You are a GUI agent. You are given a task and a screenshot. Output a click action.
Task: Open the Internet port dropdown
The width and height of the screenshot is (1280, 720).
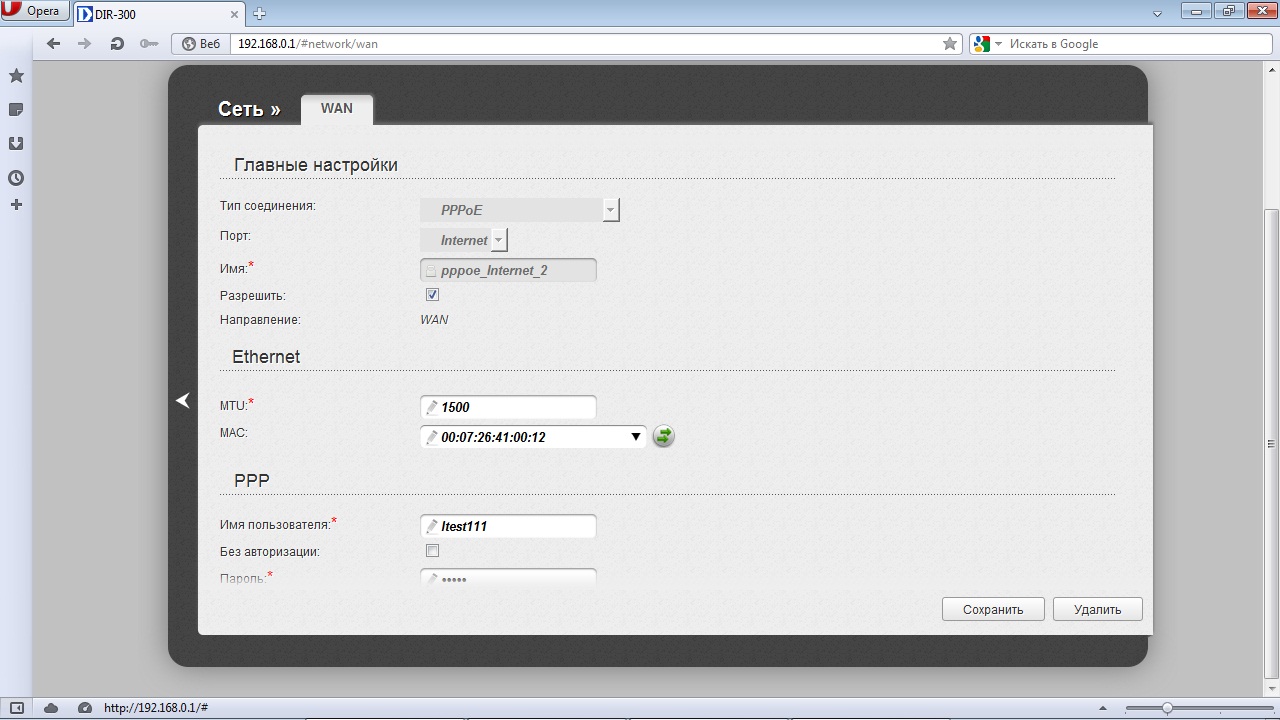[x=464, y=240]
